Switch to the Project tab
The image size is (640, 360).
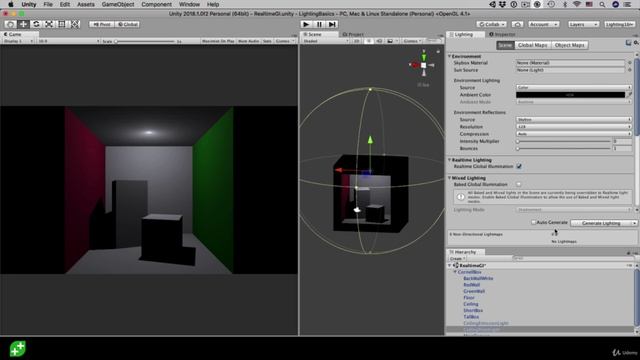(x=353, y=34)
